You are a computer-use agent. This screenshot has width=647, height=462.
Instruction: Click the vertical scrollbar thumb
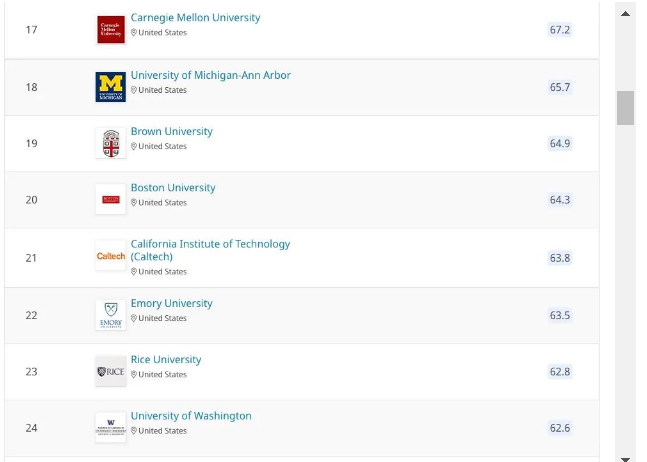click(625, 108)
